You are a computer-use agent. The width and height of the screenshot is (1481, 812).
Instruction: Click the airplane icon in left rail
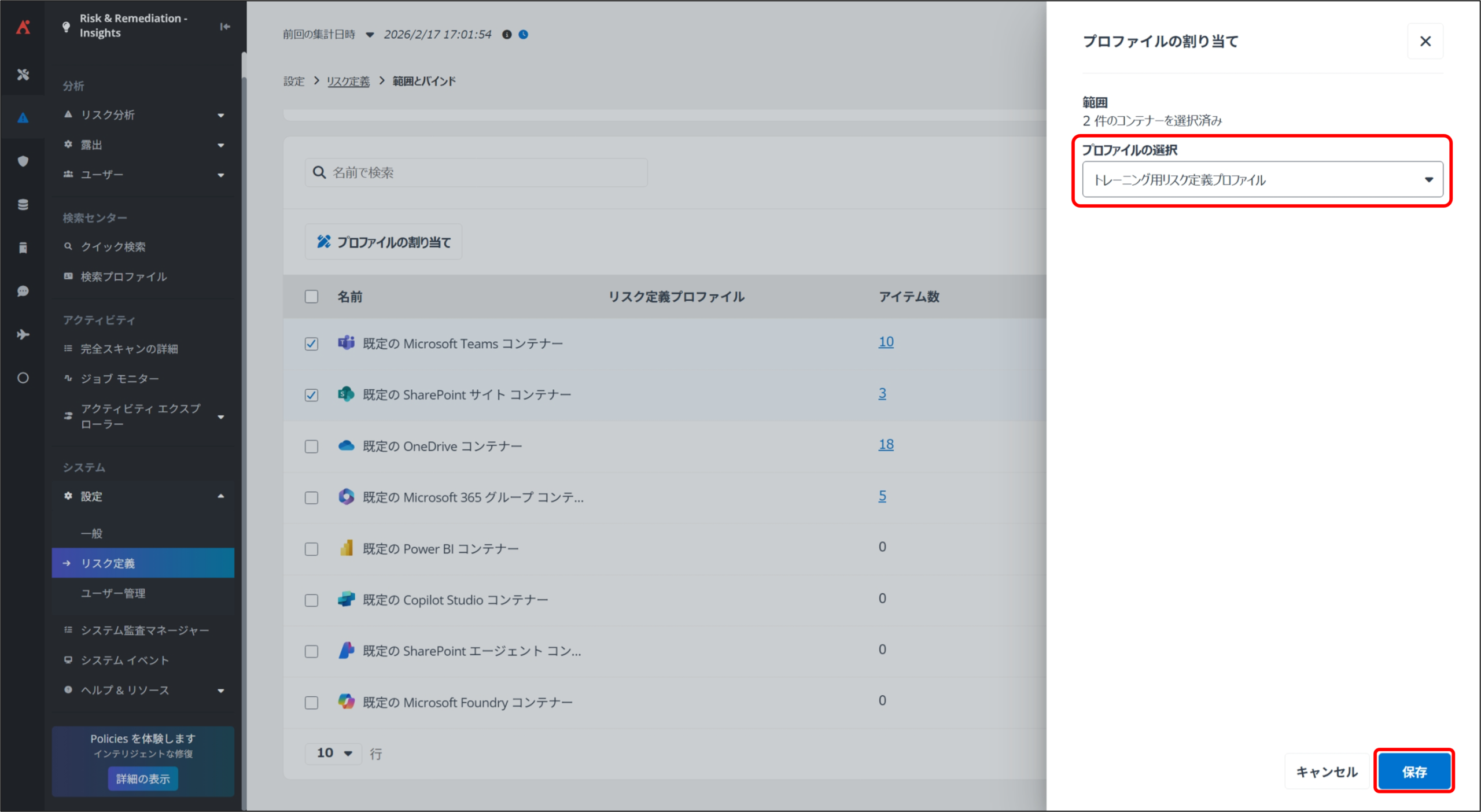23,334
